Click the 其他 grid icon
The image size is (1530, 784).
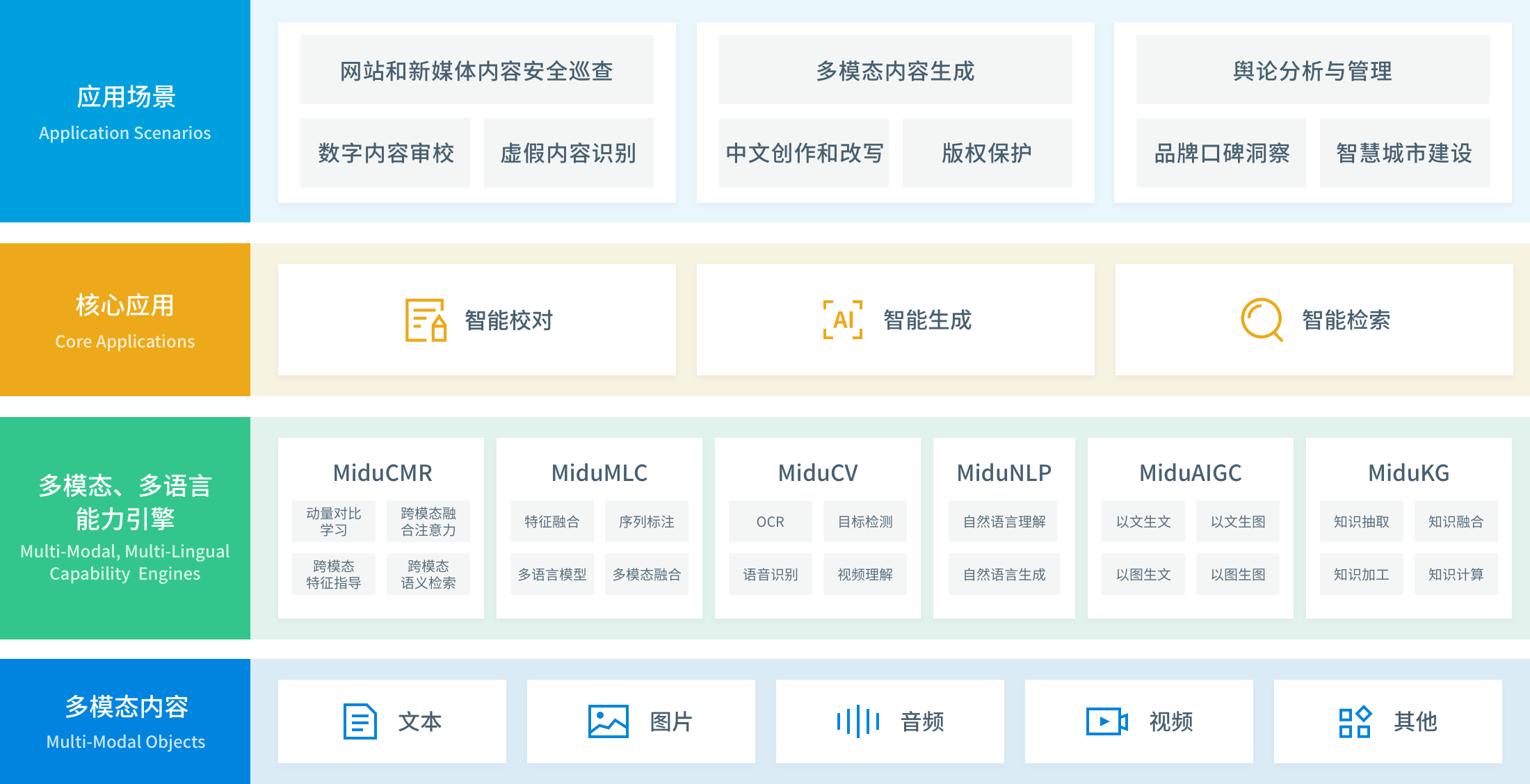tap(1355, 721)
